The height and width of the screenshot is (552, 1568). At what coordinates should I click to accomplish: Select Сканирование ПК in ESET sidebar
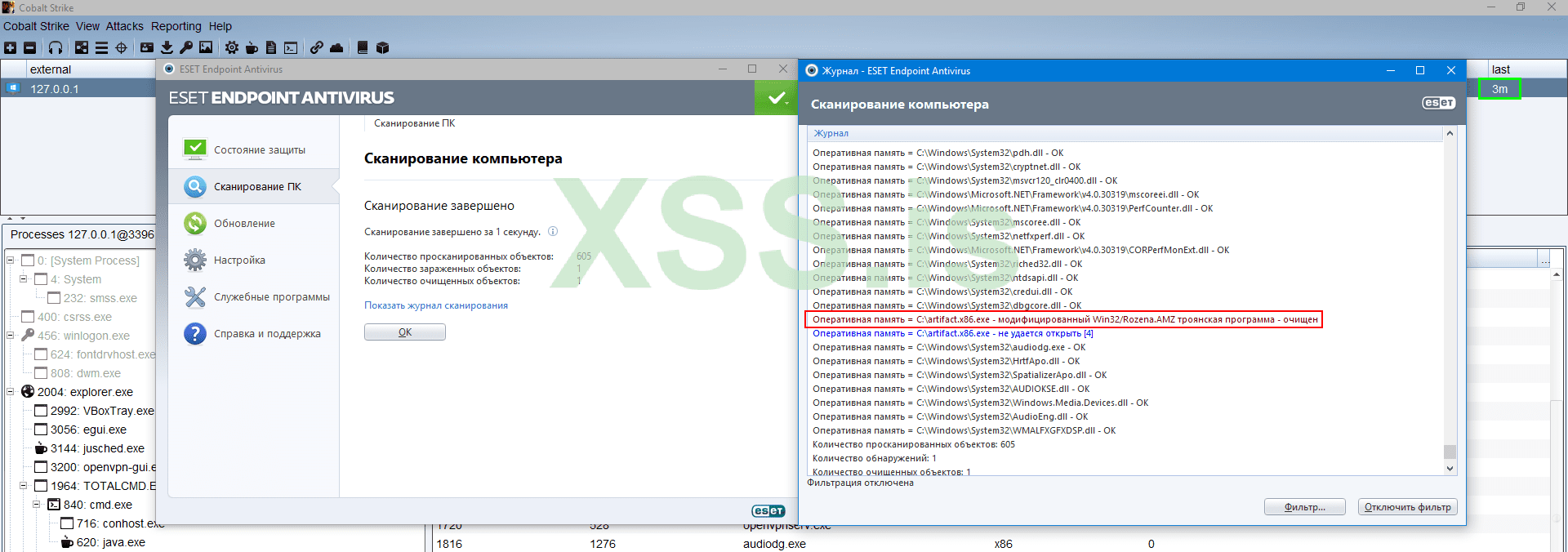tap(254, 186)
